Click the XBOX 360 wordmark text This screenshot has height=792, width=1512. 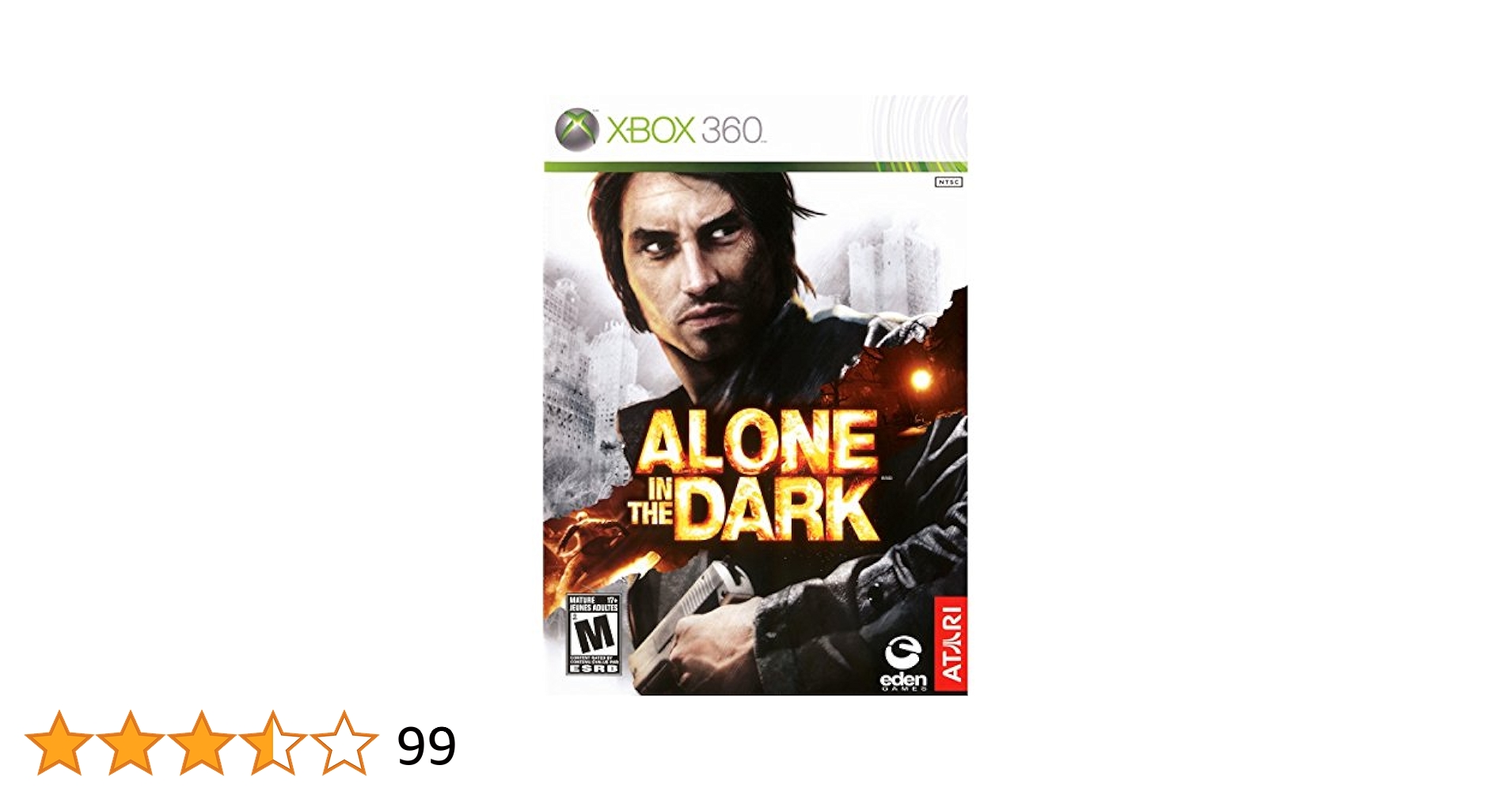click(x=686, y=130)
